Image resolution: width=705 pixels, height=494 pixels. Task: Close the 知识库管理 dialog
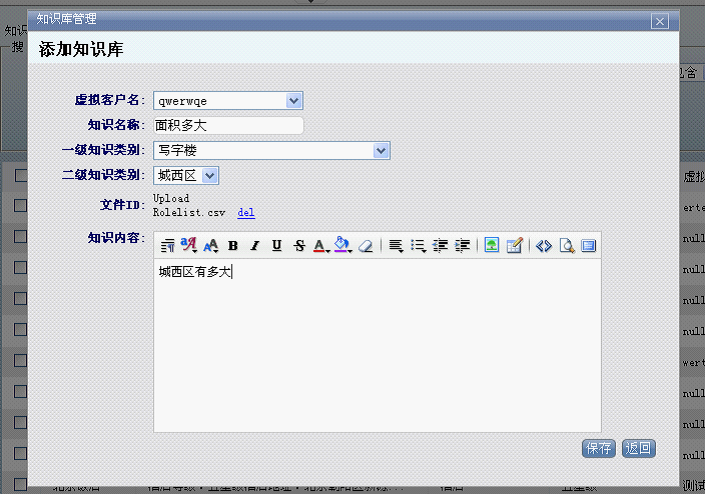click(x=660, y=21)
